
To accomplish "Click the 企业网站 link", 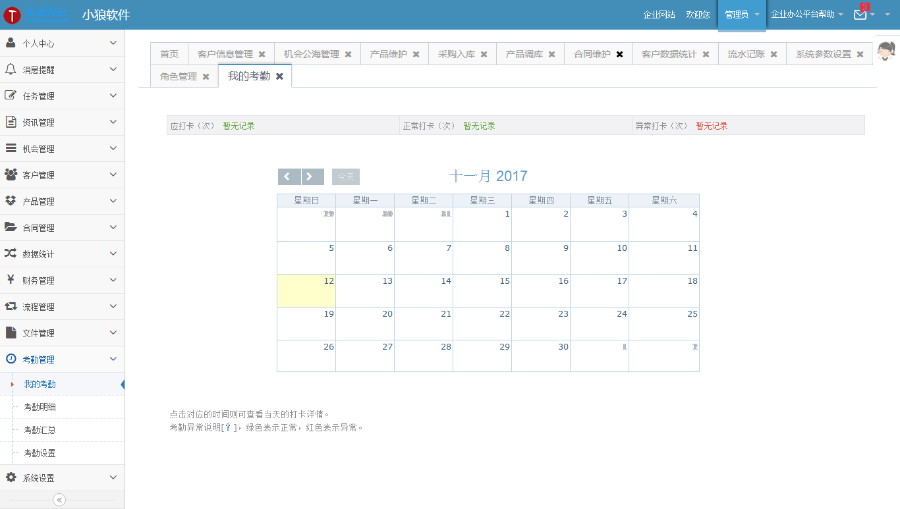I will (x=659, y=15).
